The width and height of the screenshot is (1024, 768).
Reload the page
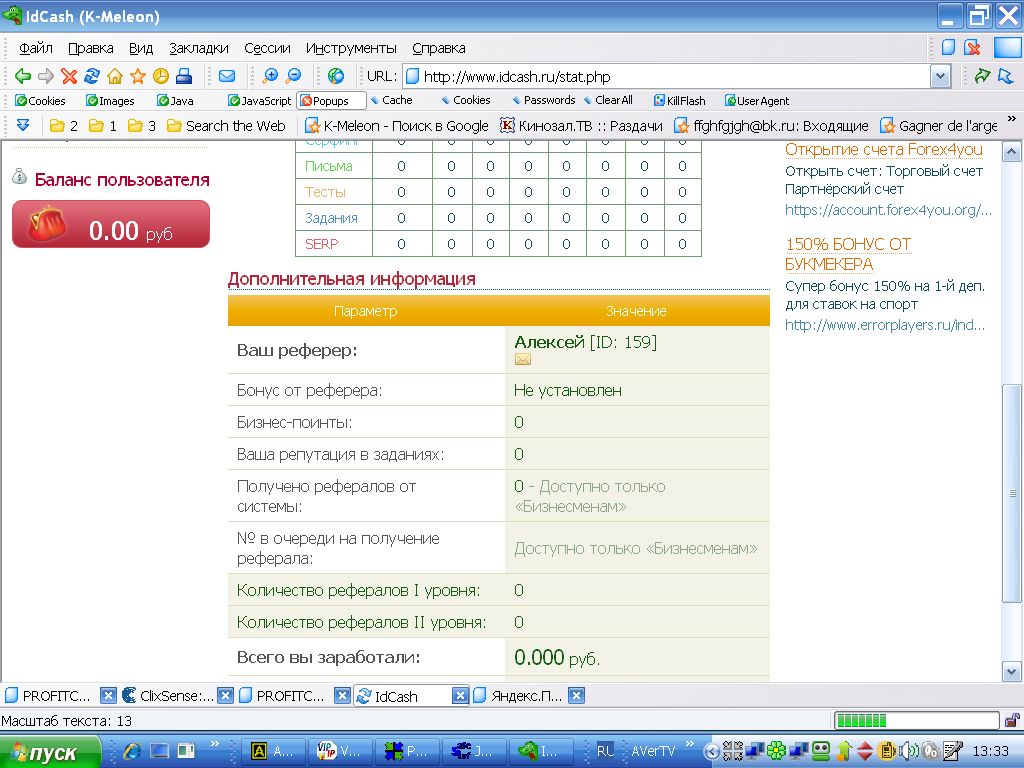click(91, 76)
